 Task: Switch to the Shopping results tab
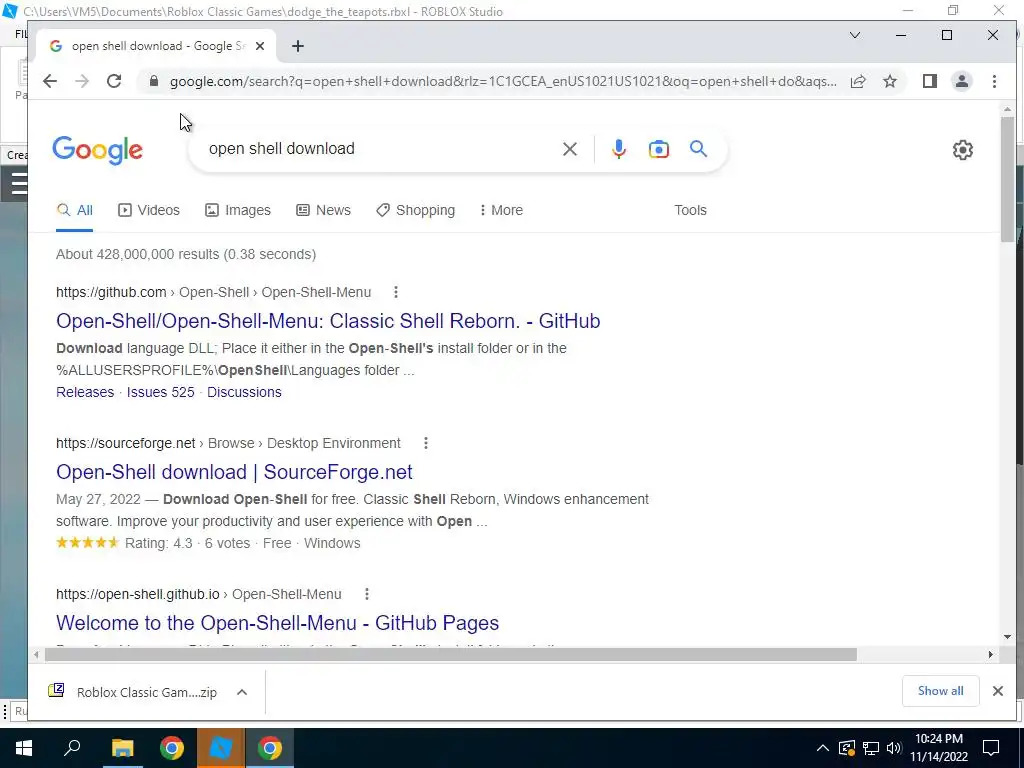415,210
